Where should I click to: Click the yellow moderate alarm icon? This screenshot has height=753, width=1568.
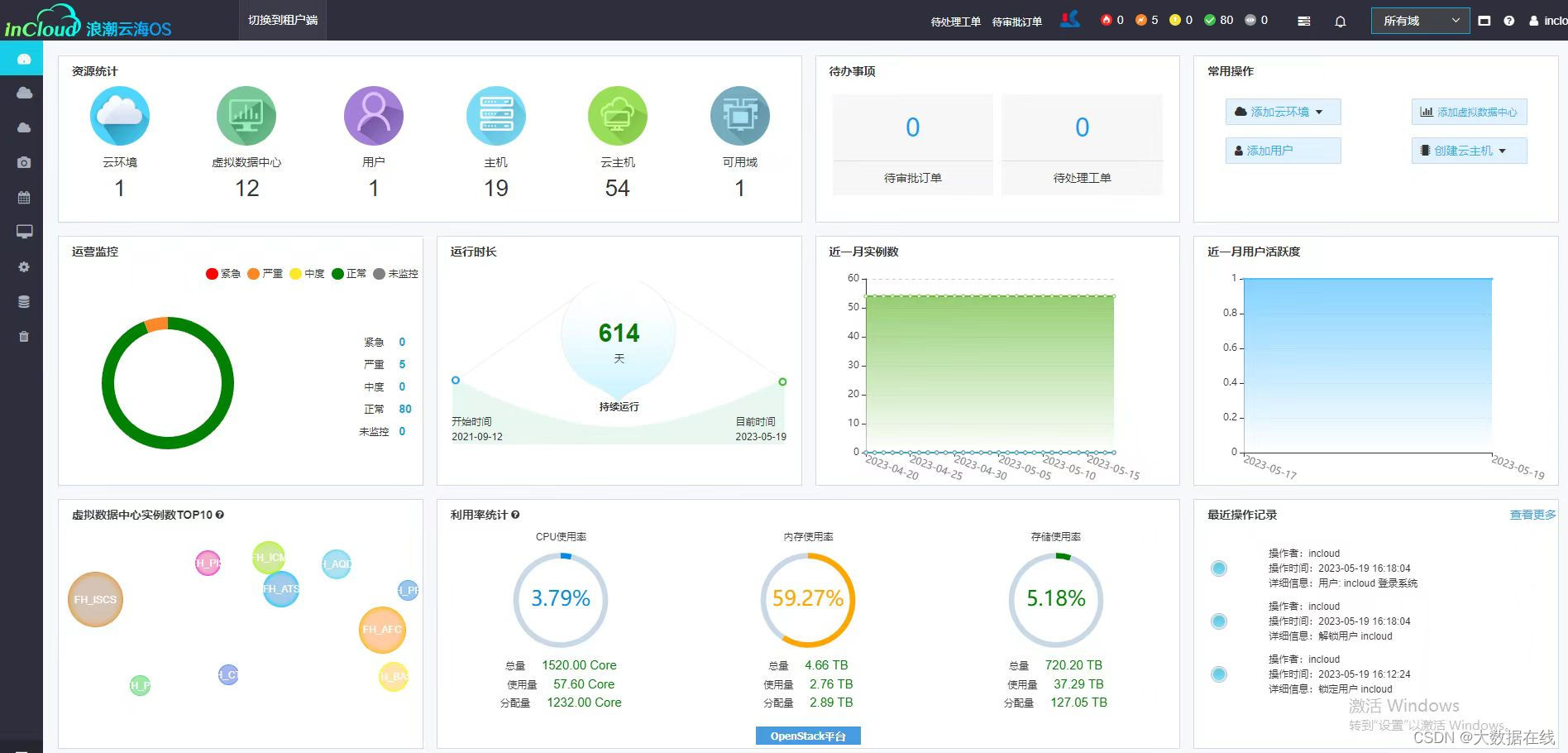[1175, 20]
